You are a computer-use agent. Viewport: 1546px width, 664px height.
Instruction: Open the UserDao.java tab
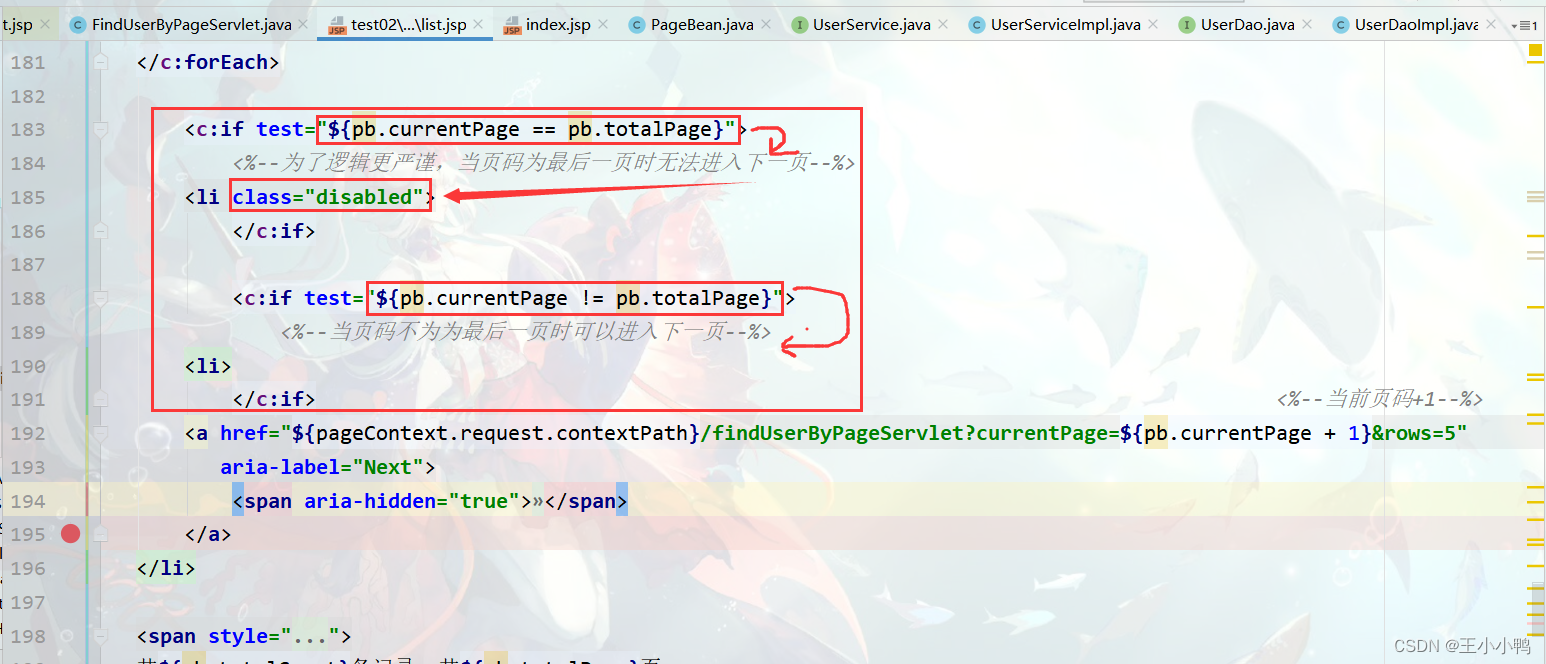coord(1247,25)
